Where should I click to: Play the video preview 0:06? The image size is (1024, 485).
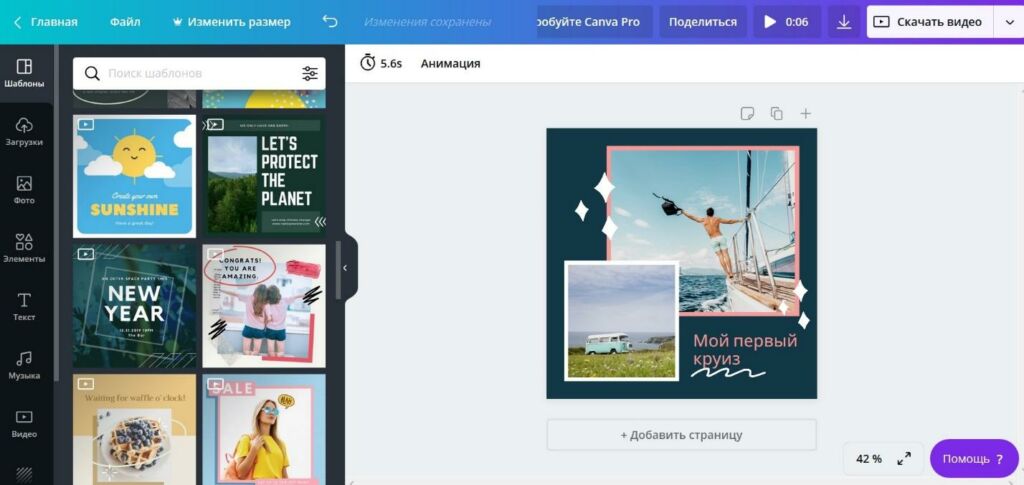(x=786, y=22)
